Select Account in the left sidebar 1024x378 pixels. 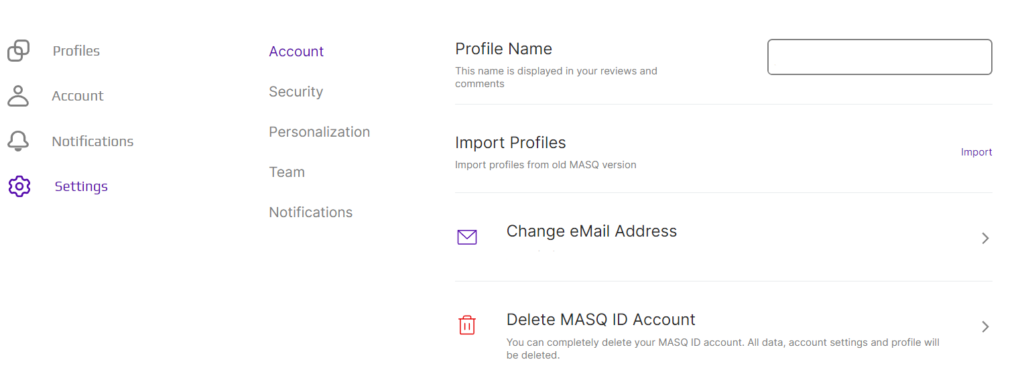click(x=78, y=96)
